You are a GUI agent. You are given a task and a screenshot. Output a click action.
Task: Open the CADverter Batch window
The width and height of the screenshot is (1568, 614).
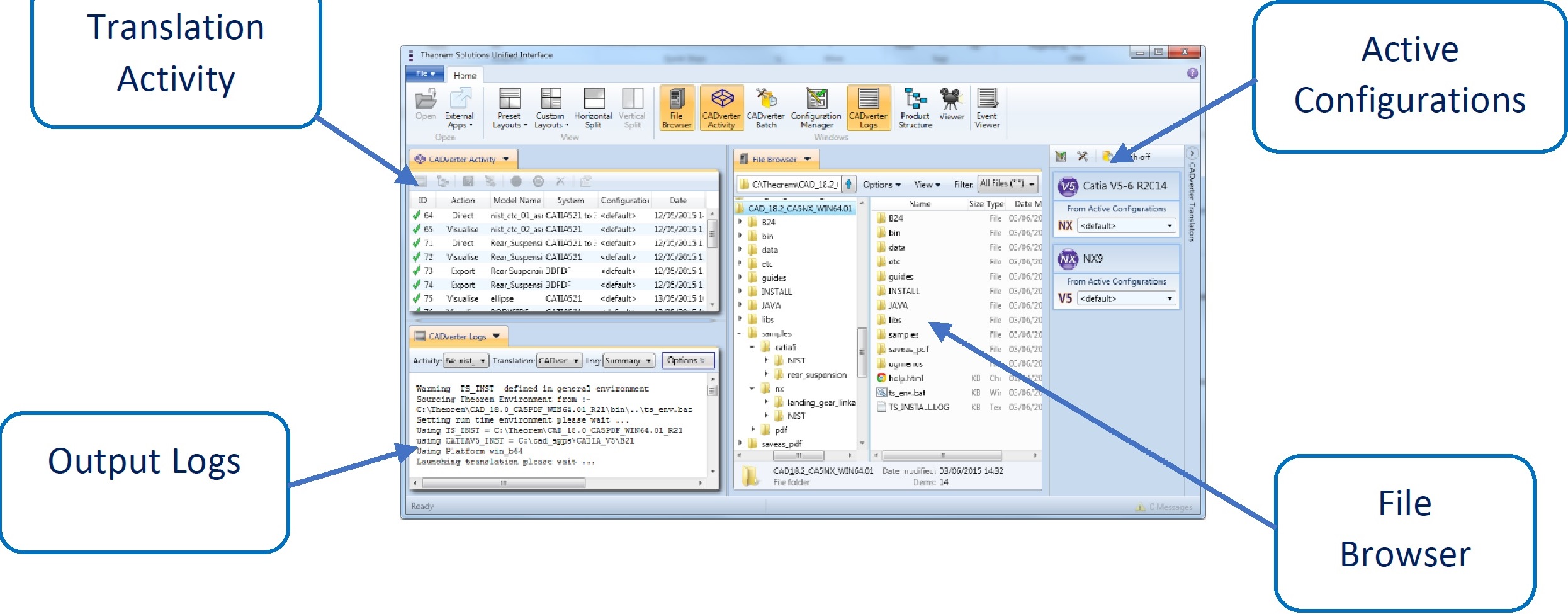click(x=765, y=108)
